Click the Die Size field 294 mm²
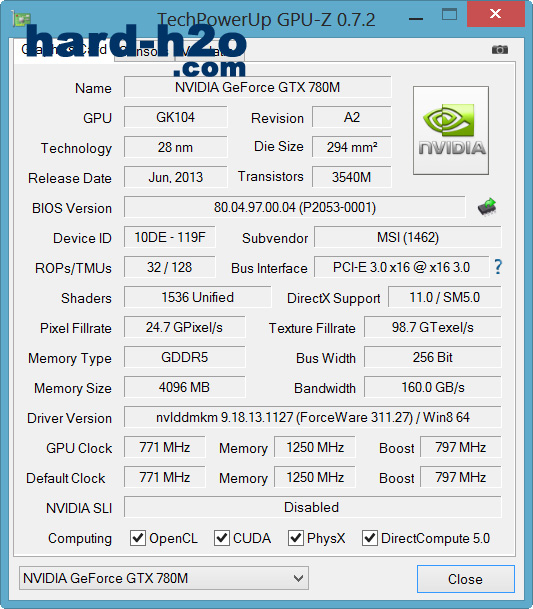 pos(352,147)
